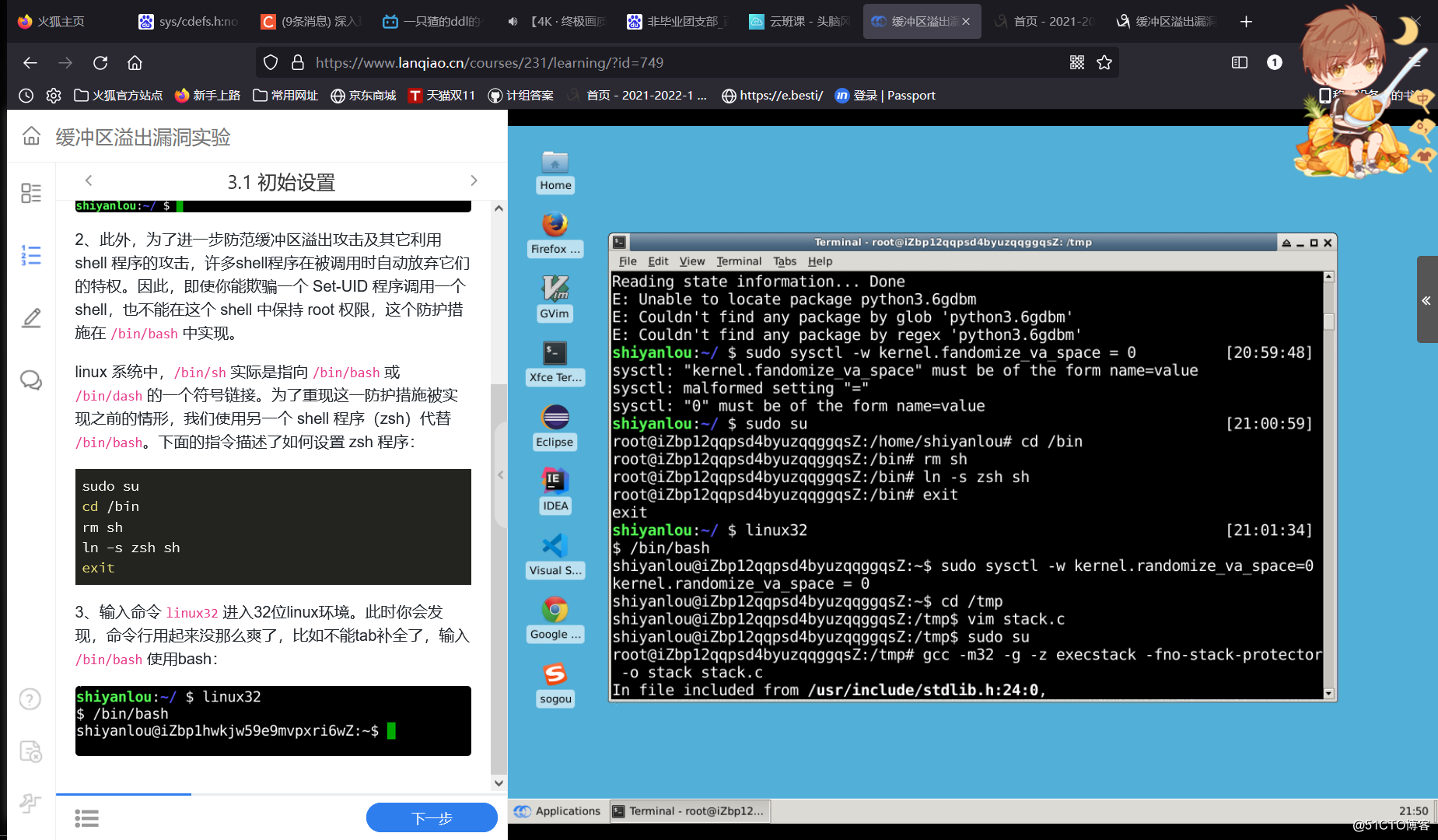Open 常用网址 bookmark folder

[x=285, y=95]
